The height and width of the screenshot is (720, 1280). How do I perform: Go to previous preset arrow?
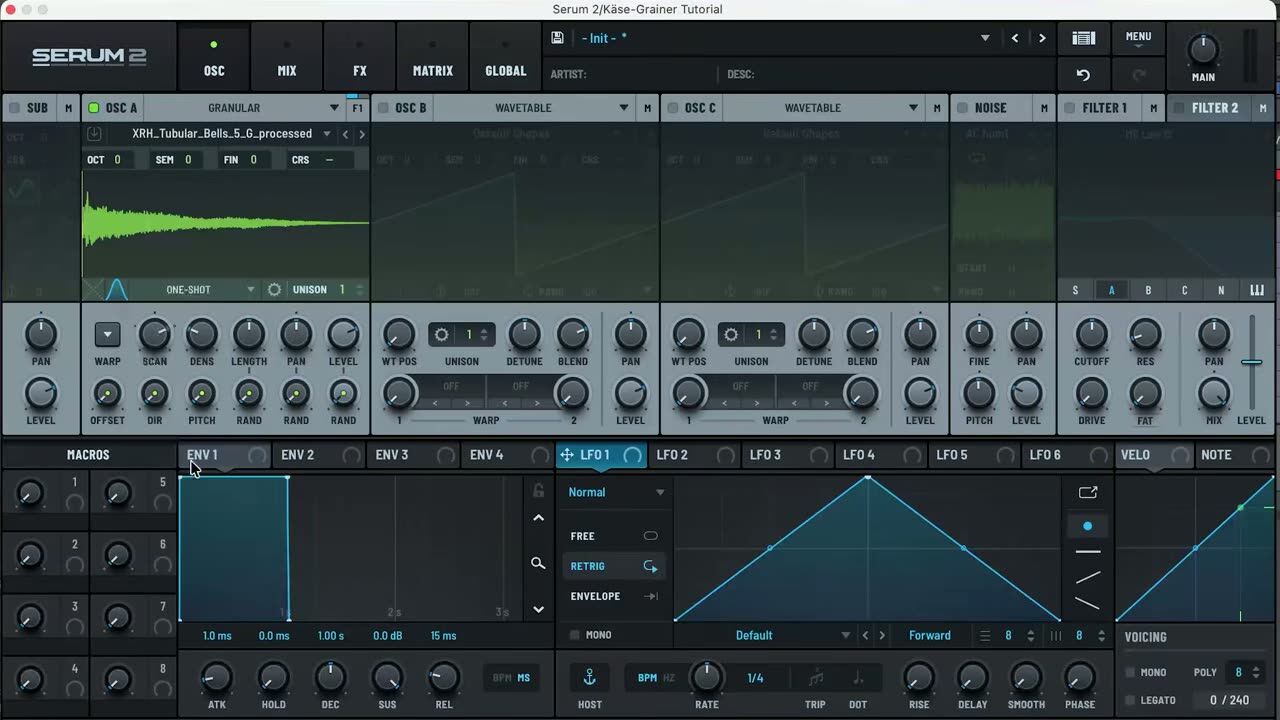(x=1015, y=38)
